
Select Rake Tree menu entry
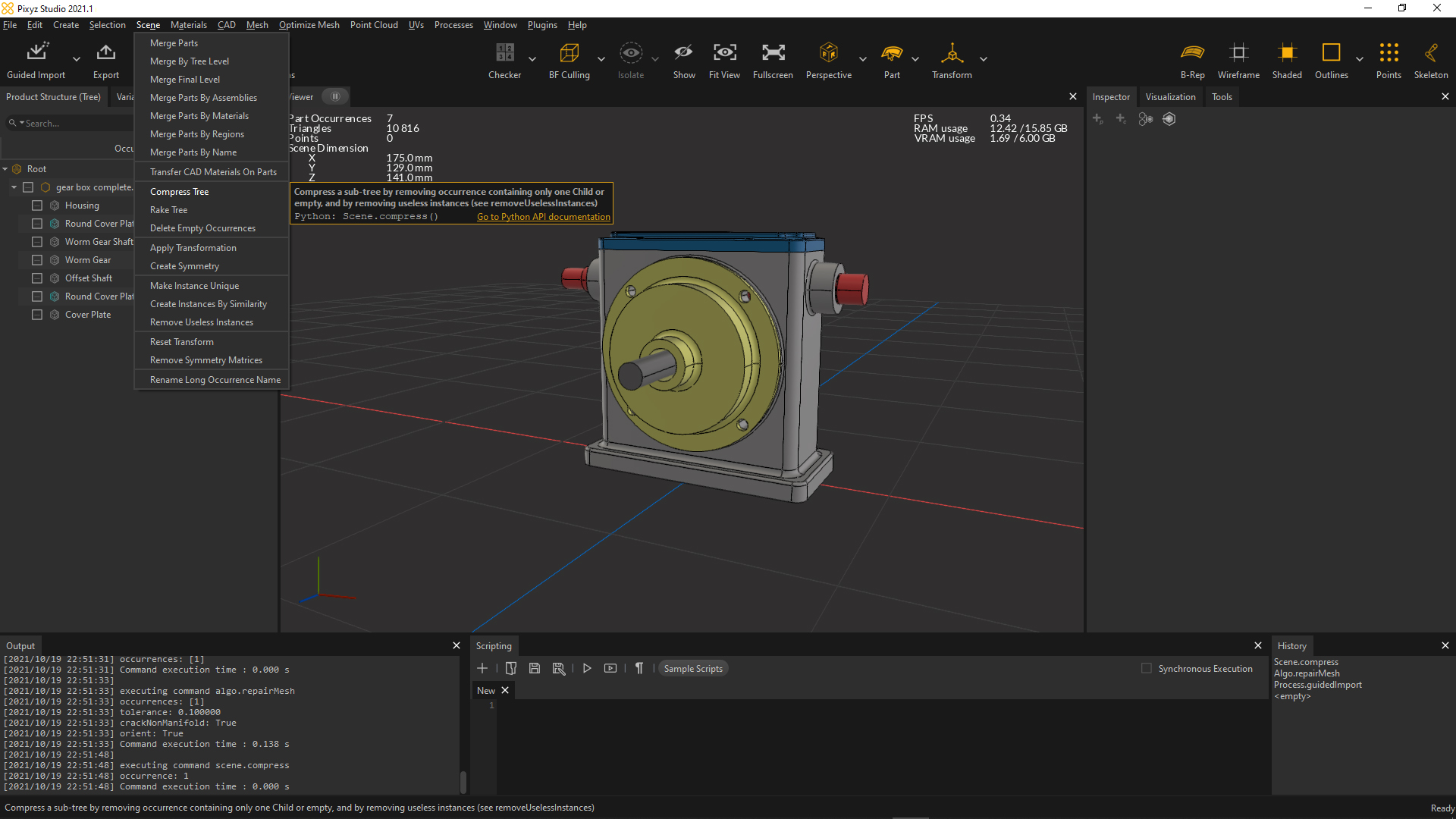[x=212, y=210]
